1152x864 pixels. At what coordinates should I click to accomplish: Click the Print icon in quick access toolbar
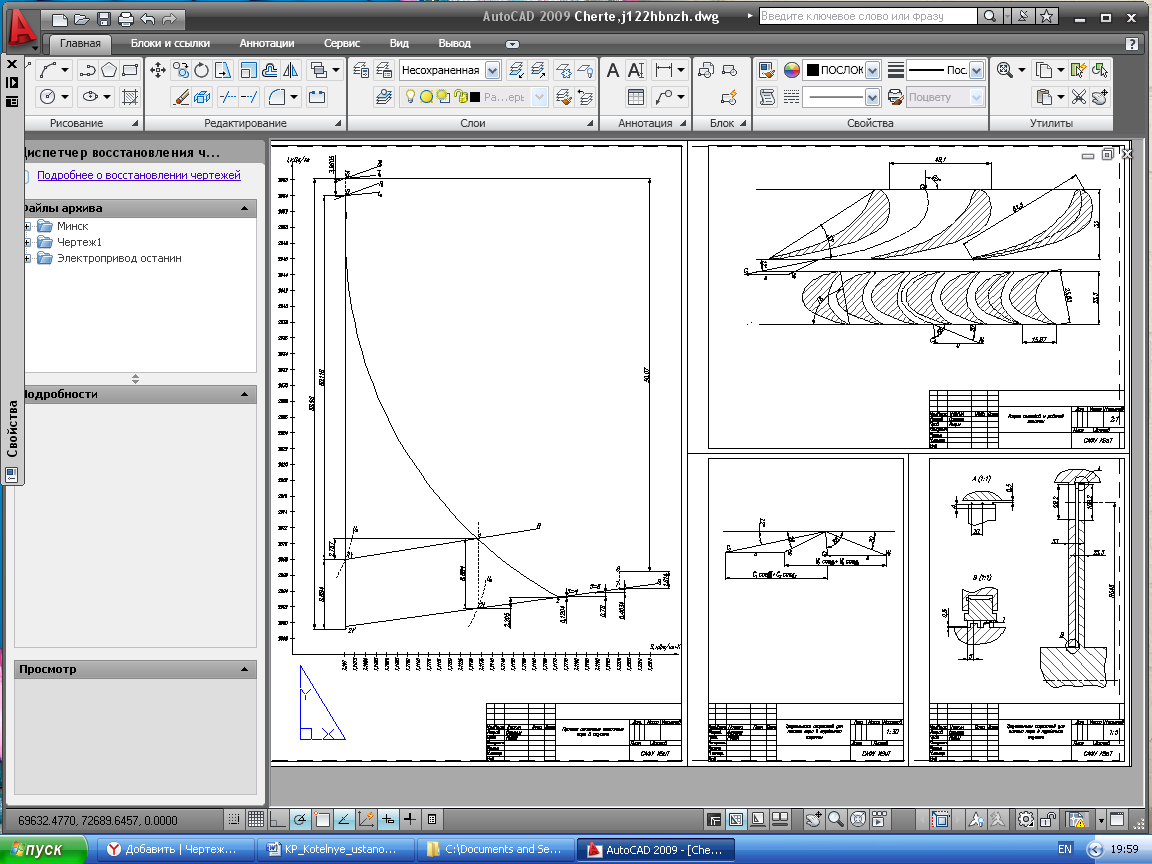click(126, 20)
